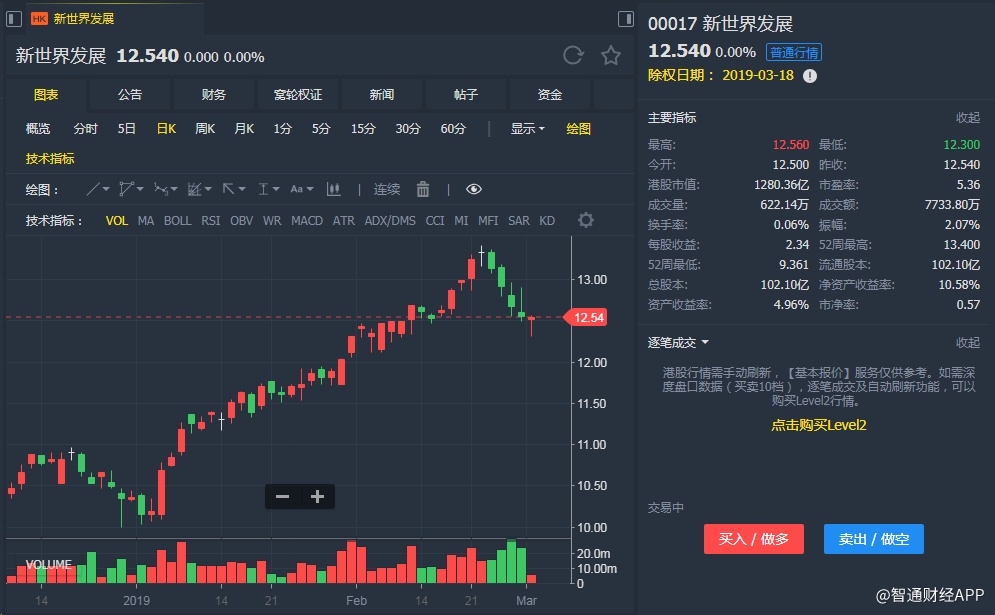Toggle the SAR indicator
This screenshot has height=615, width=995.
click(518, 220)
